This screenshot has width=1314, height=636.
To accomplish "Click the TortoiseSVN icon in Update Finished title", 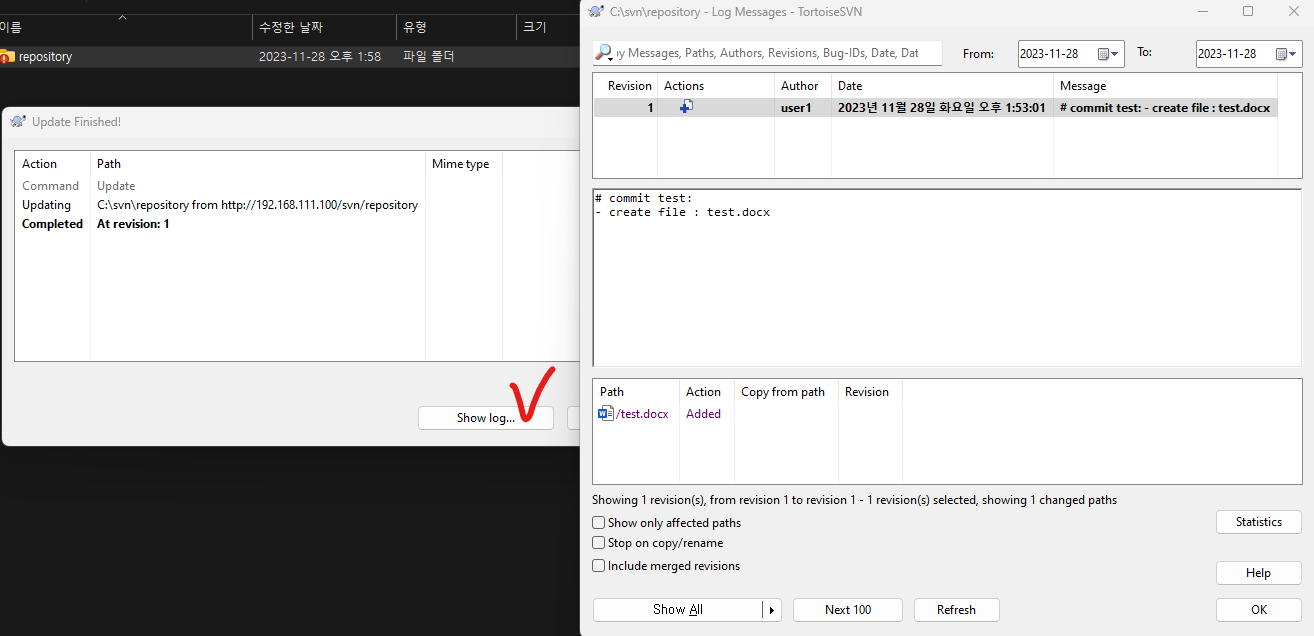I will coord(18,121).
